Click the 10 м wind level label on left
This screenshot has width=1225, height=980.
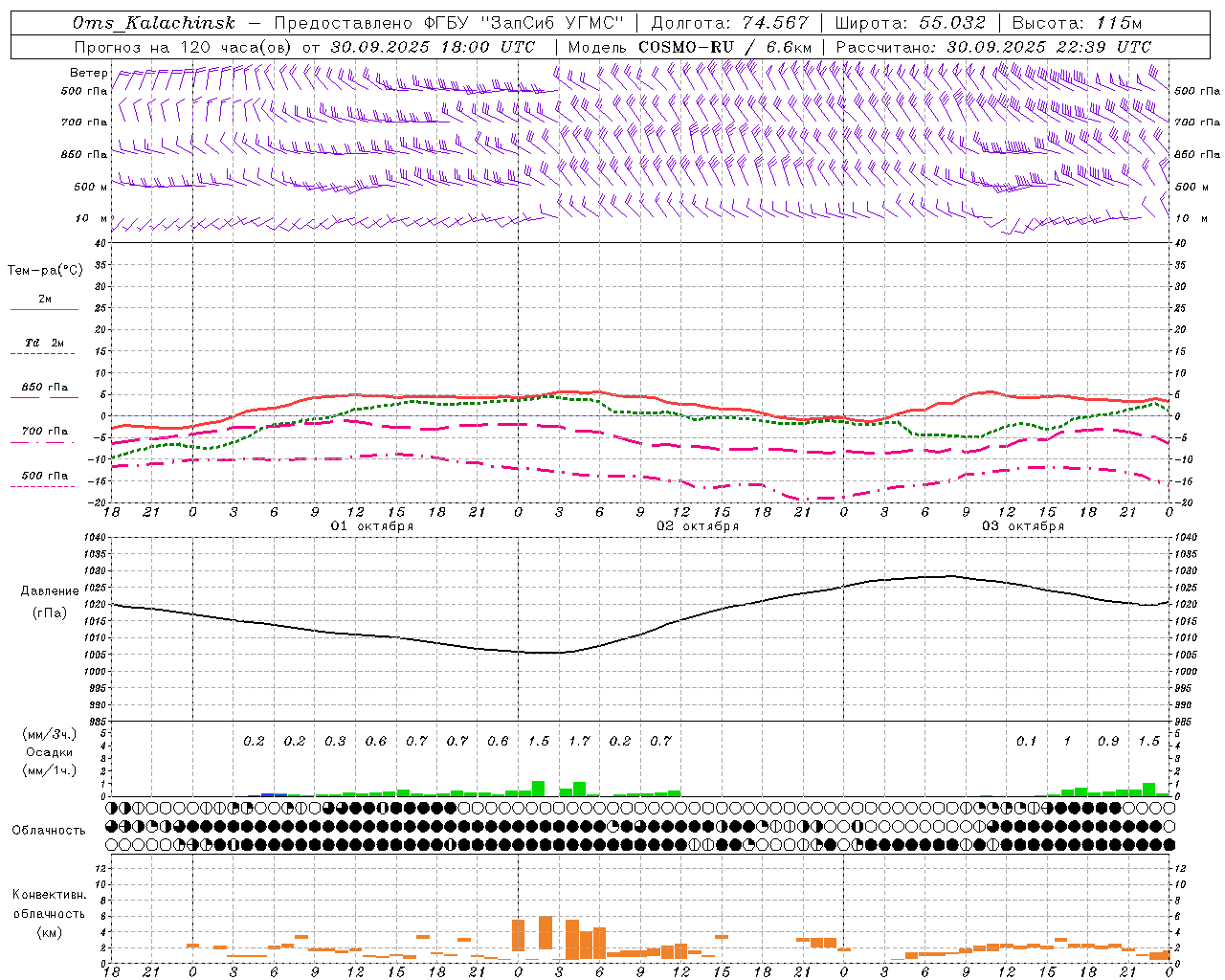92,218
